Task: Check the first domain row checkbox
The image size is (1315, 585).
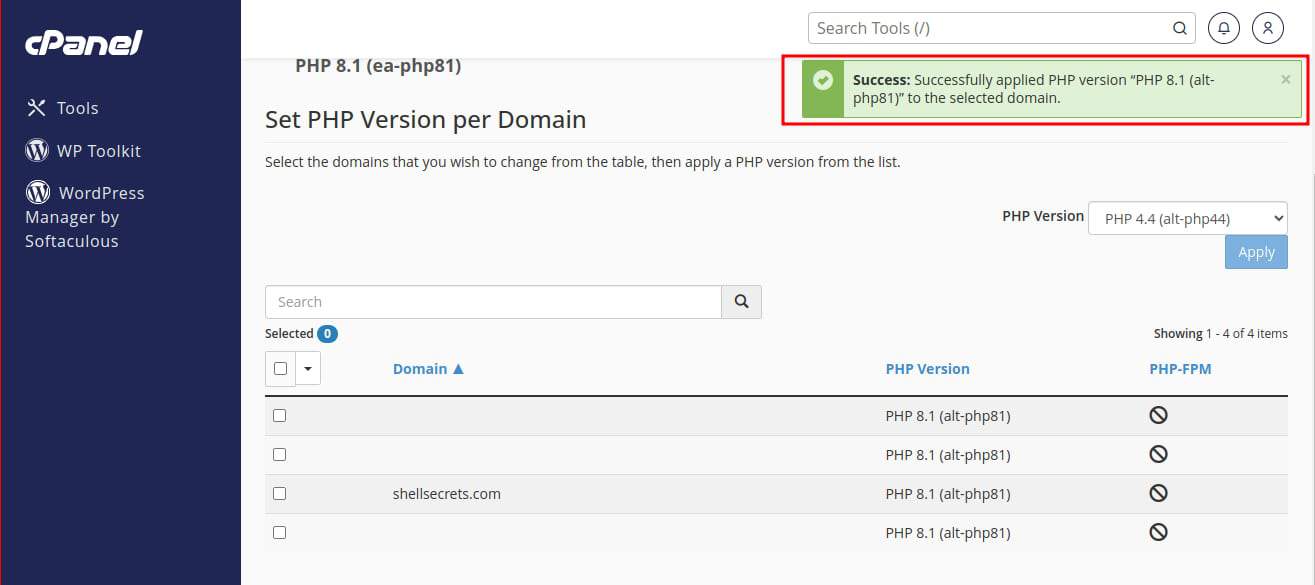Action: click(x=279, y=415)
